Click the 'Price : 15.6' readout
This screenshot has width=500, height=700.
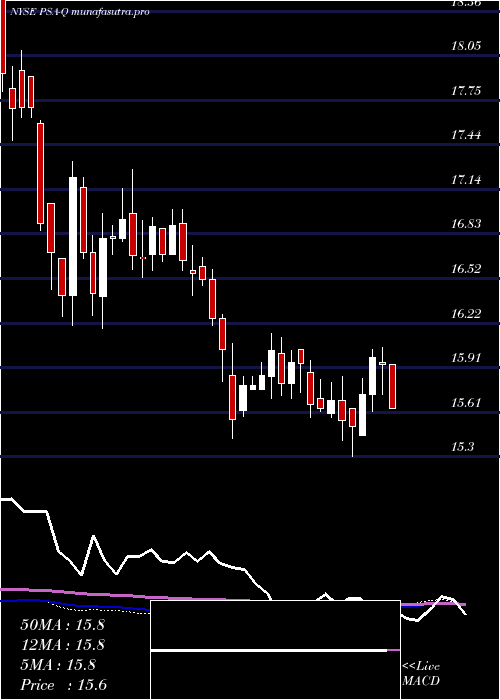tap(63, 685)
